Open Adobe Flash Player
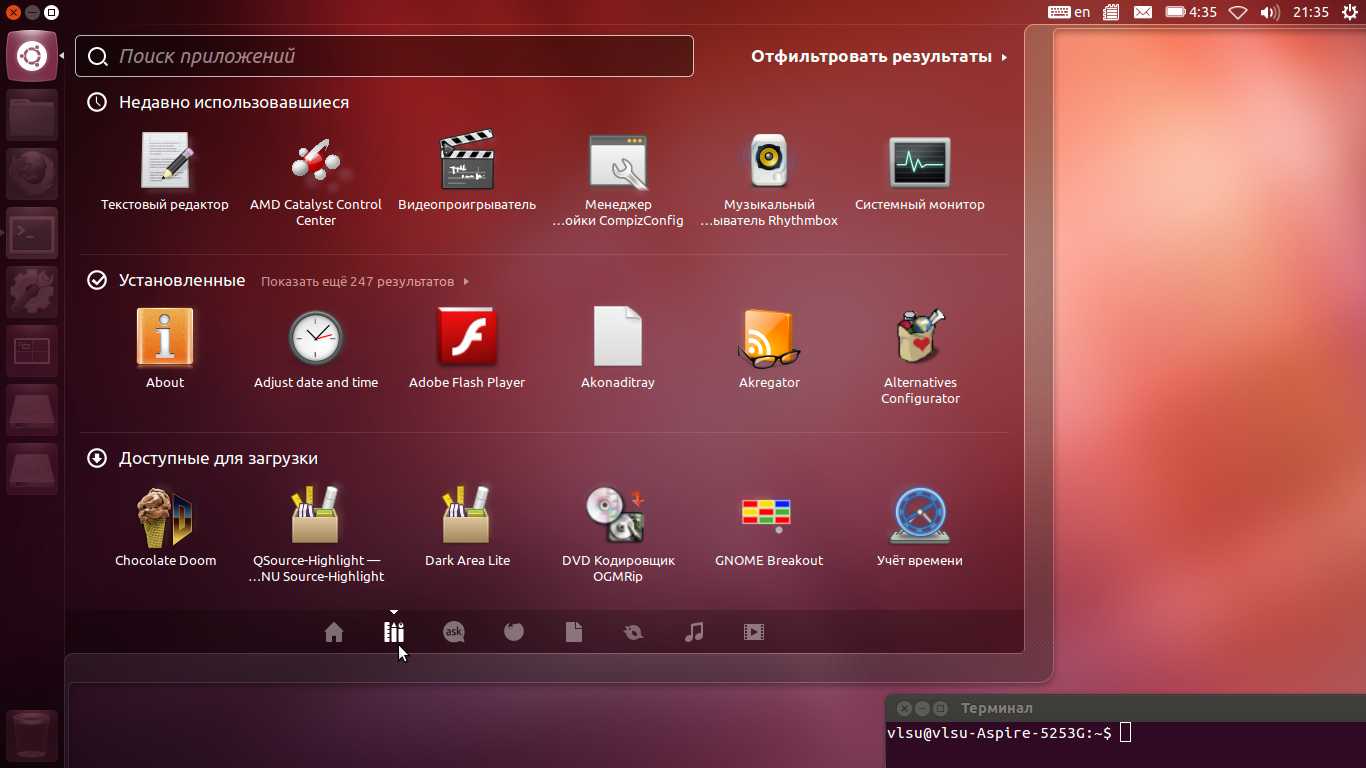Viewport: 1366px width, 768px height. [x=467, y=349]
